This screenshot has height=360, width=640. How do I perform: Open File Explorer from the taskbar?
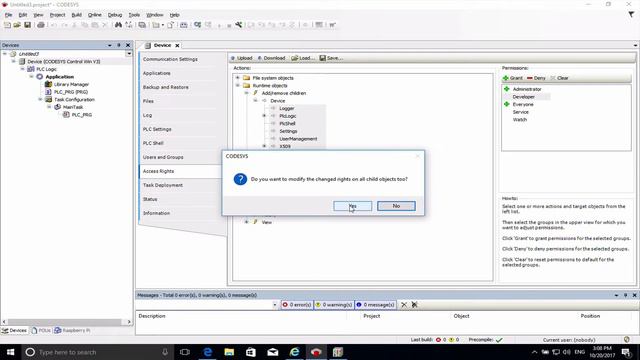coord(229,352)
